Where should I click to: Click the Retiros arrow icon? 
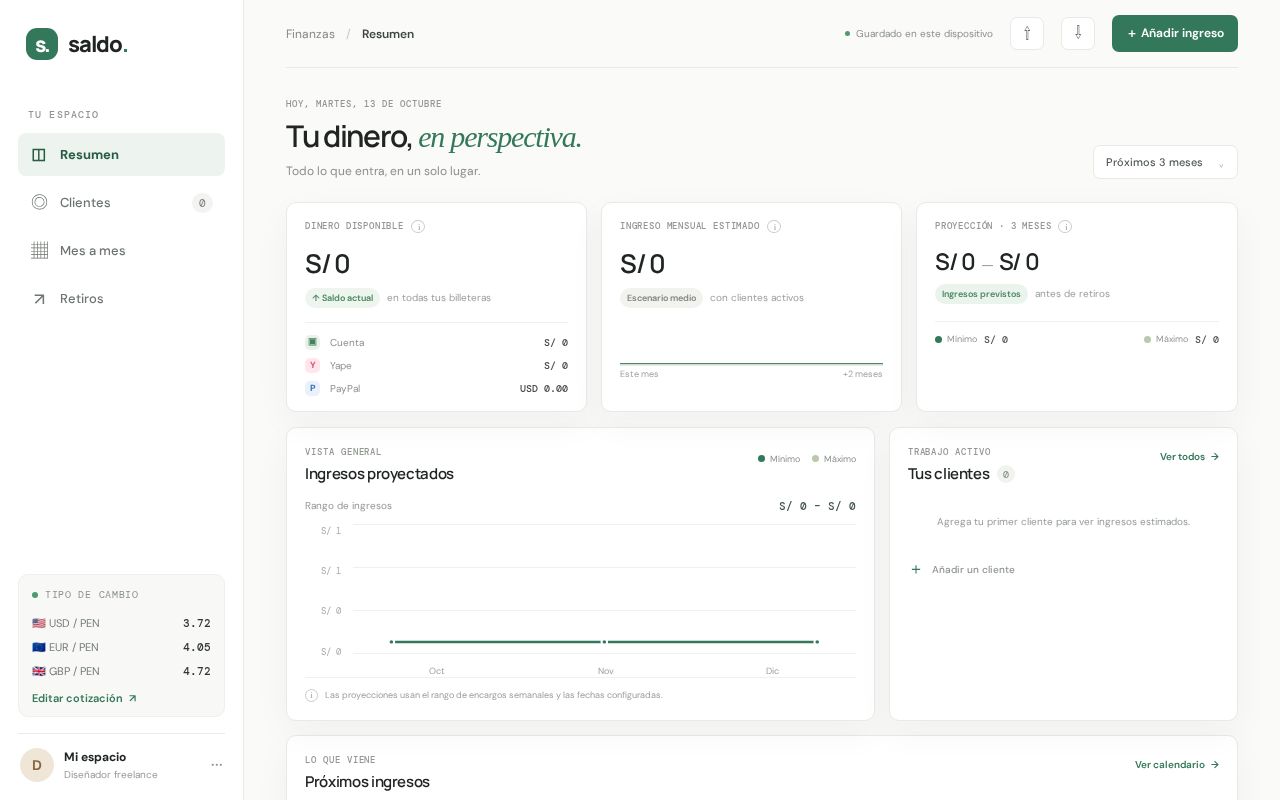(39, 299)
